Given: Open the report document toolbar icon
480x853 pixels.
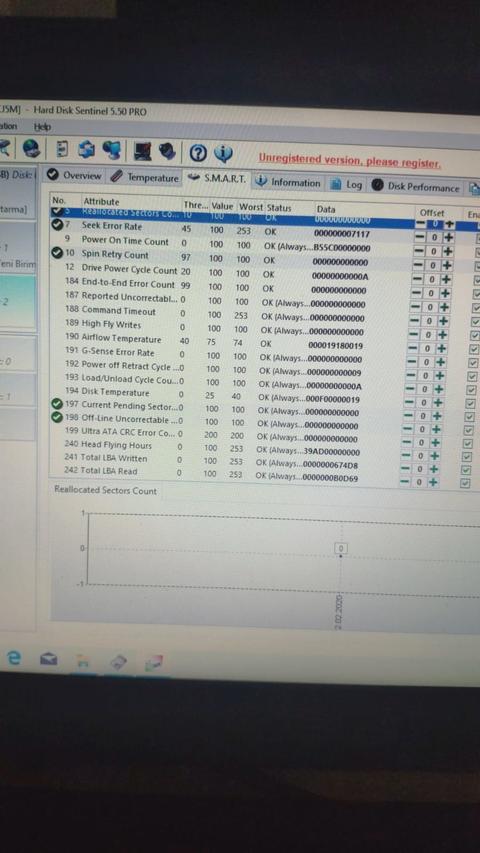Looking at the screenshot, I should (61, 149).
